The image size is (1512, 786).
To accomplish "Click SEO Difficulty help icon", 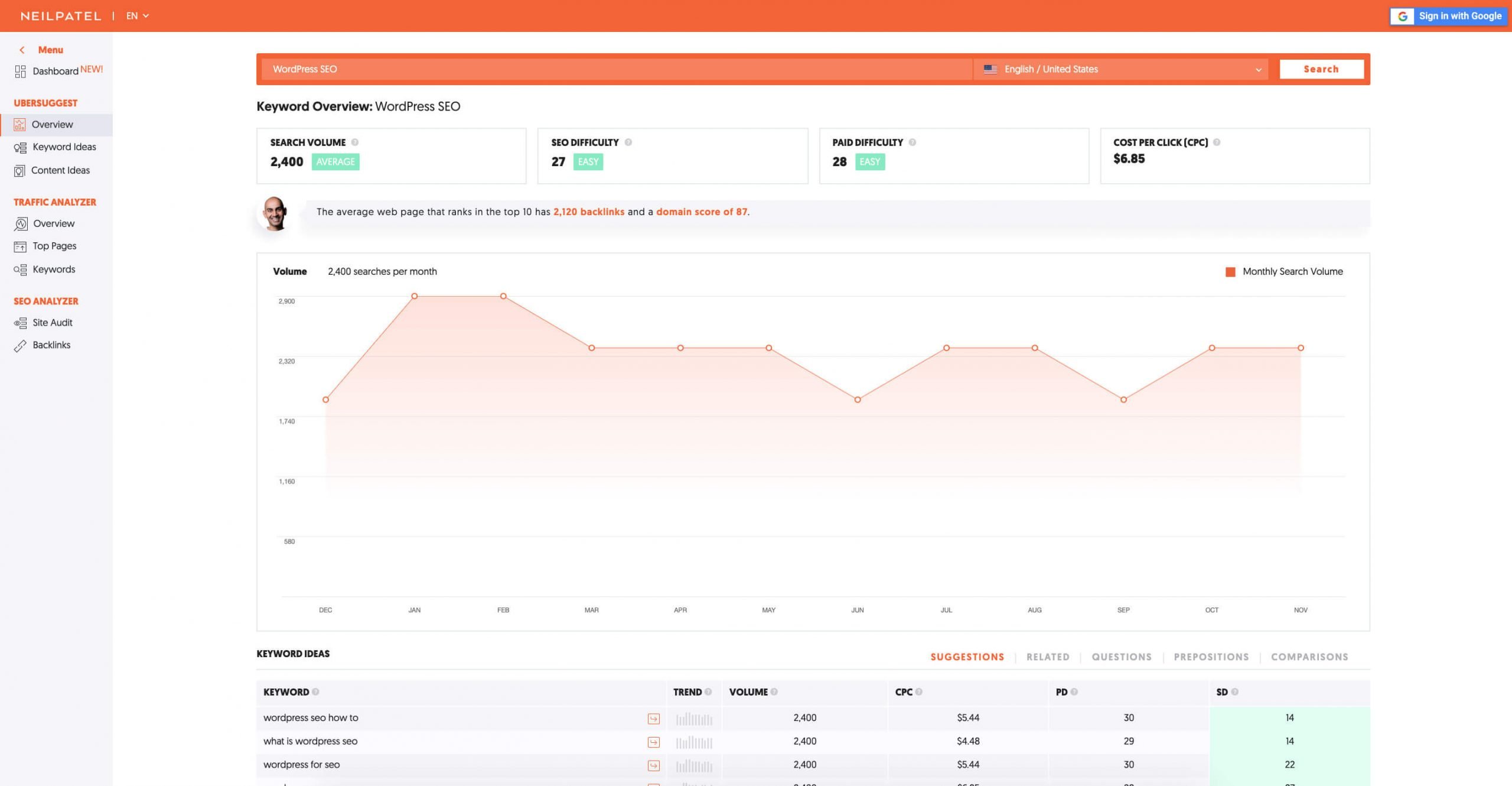I will point(628,142).
